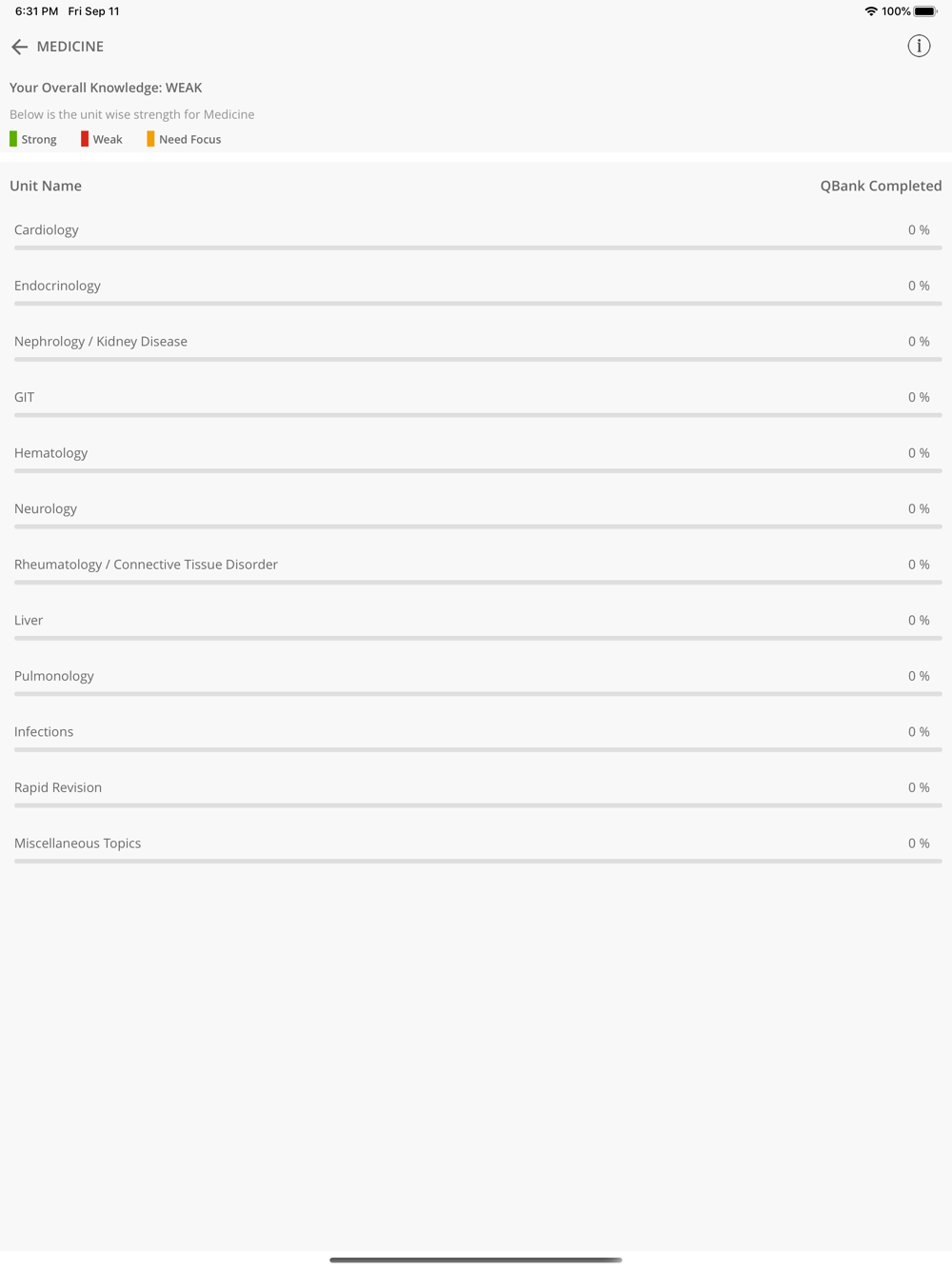Tap the MEDICINE header title
The image size is (952, 1270).
[70, 47]
